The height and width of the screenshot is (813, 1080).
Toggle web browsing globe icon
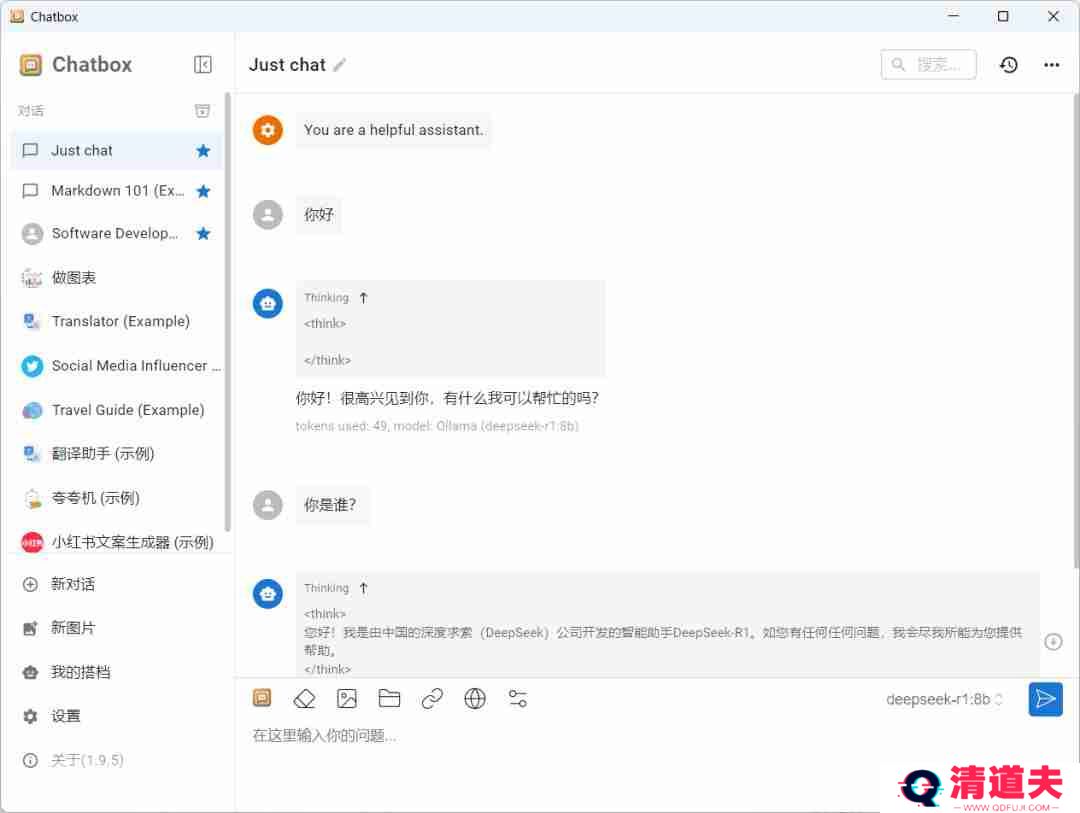(475, 699)
